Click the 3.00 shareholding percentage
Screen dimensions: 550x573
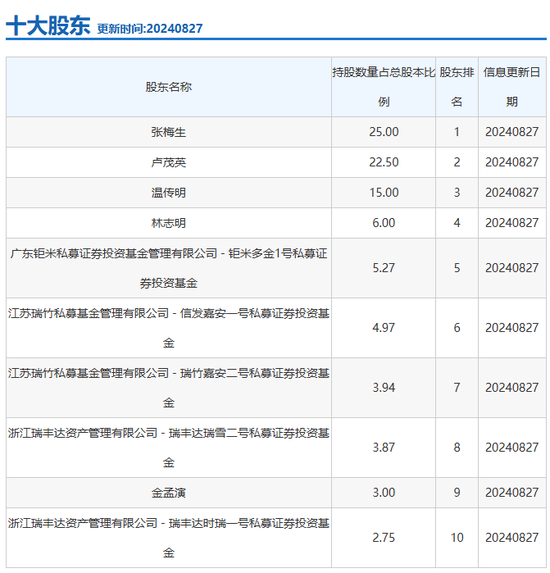[x=383, y=493]
